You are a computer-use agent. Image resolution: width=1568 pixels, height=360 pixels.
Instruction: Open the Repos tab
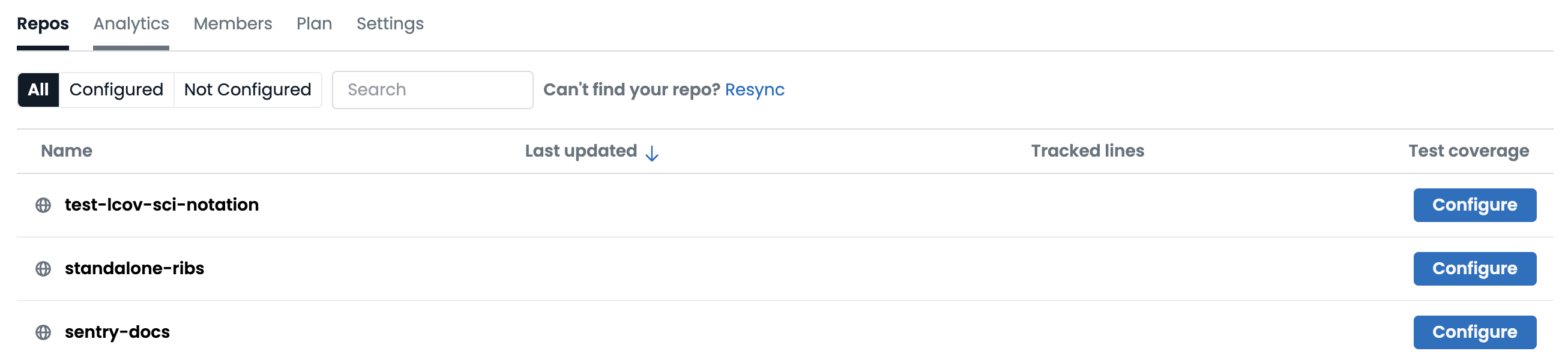pyautogui.click(x=43, y=24)
